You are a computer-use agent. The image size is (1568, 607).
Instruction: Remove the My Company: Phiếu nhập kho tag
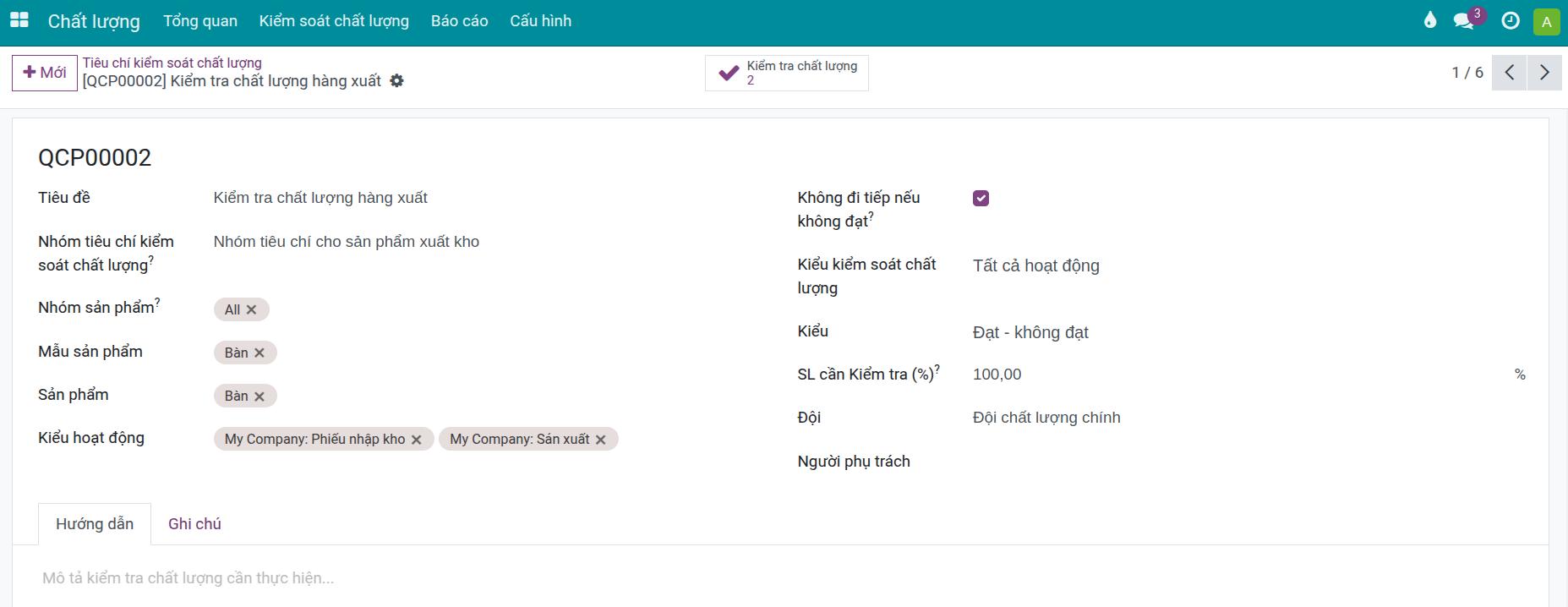(x=416, y=440)
